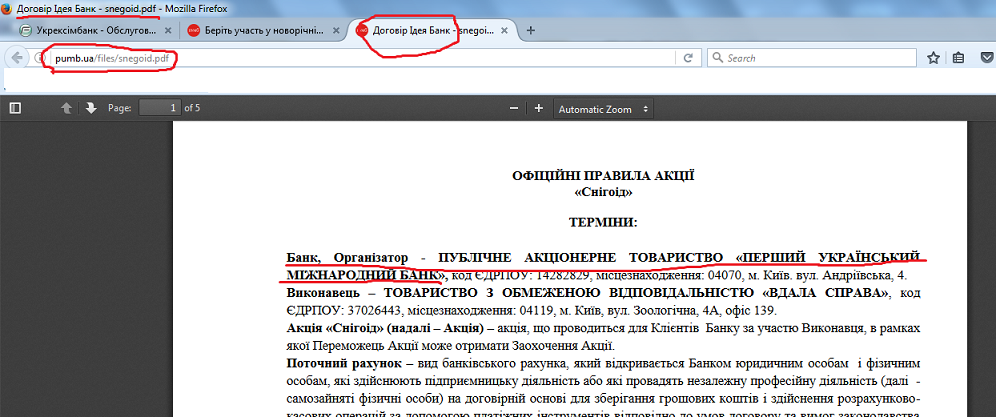
Task: Zoom out with the minus button
Action: [514, 108]
